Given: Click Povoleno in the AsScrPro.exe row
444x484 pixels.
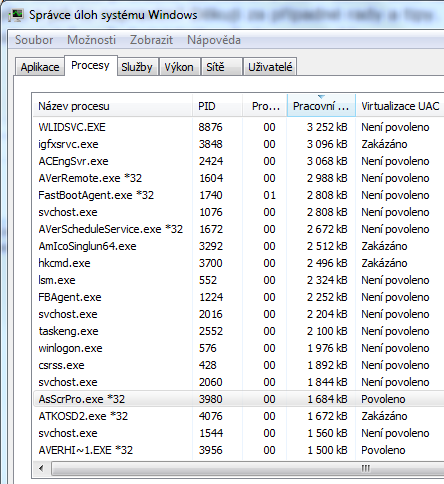Looking at the screenshot, I should 383,399.
